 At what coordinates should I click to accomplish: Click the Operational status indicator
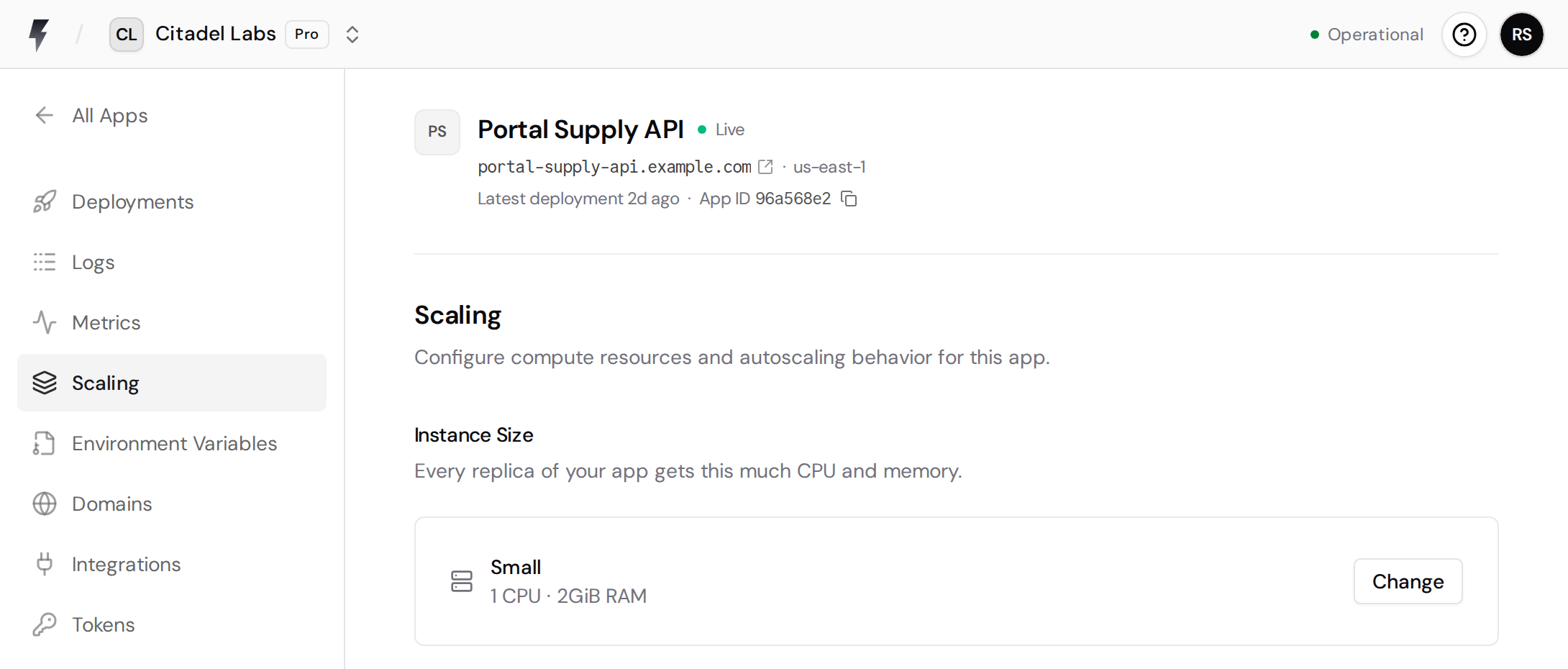1367,35
